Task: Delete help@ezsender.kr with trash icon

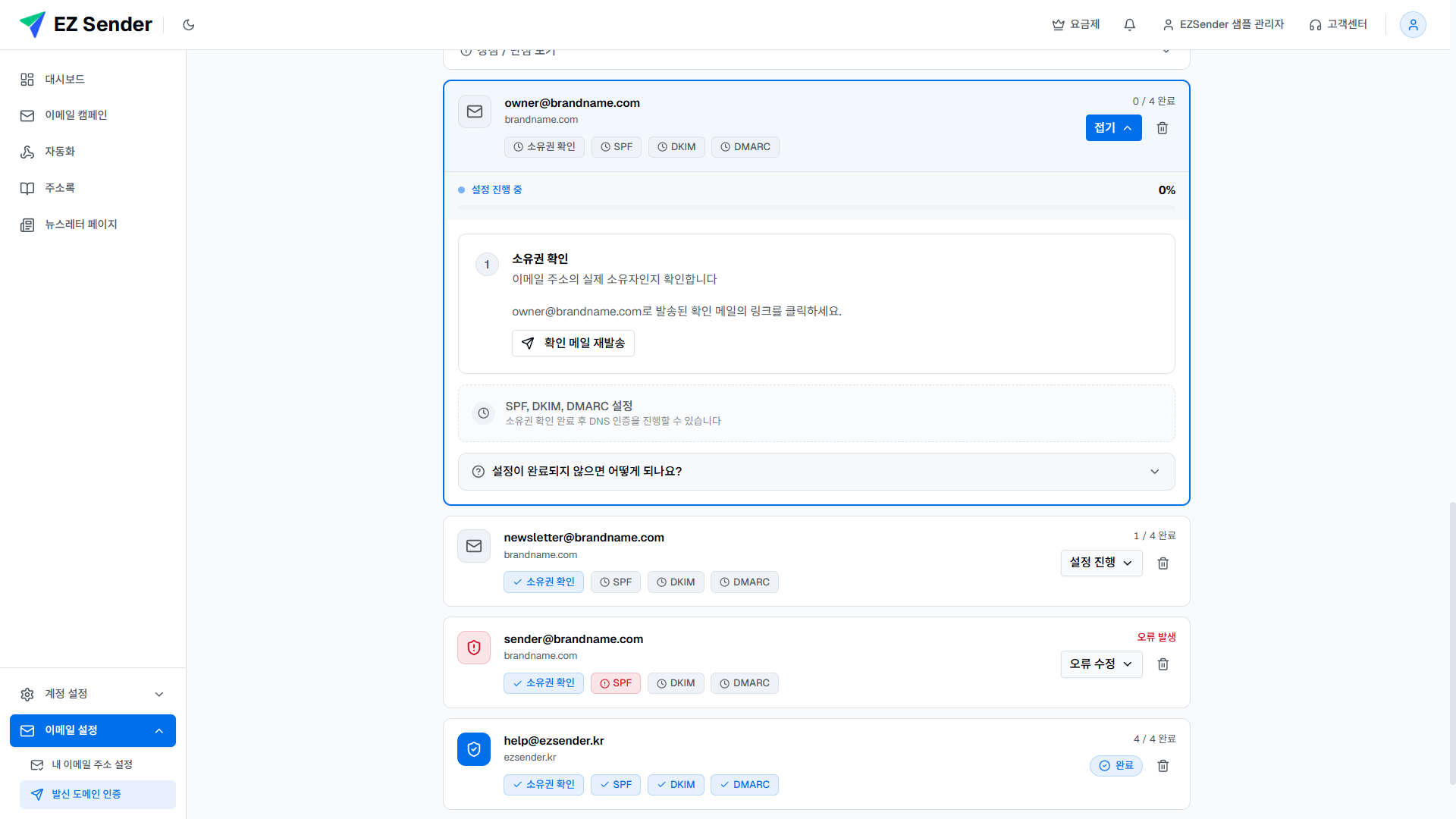Action: 1163,766
